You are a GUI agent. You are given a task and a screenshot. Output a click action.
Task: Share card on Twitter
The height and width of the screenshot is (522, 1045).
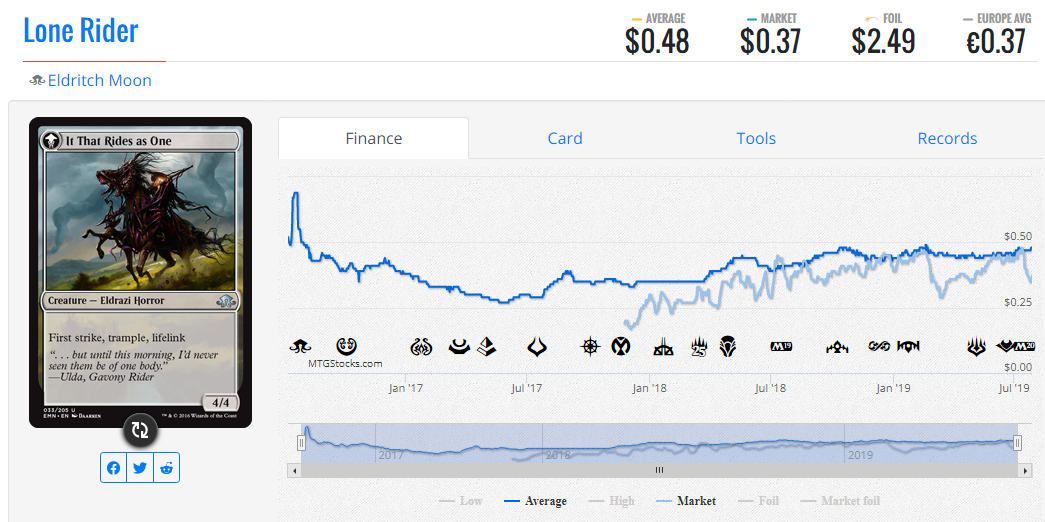(140, 468)
